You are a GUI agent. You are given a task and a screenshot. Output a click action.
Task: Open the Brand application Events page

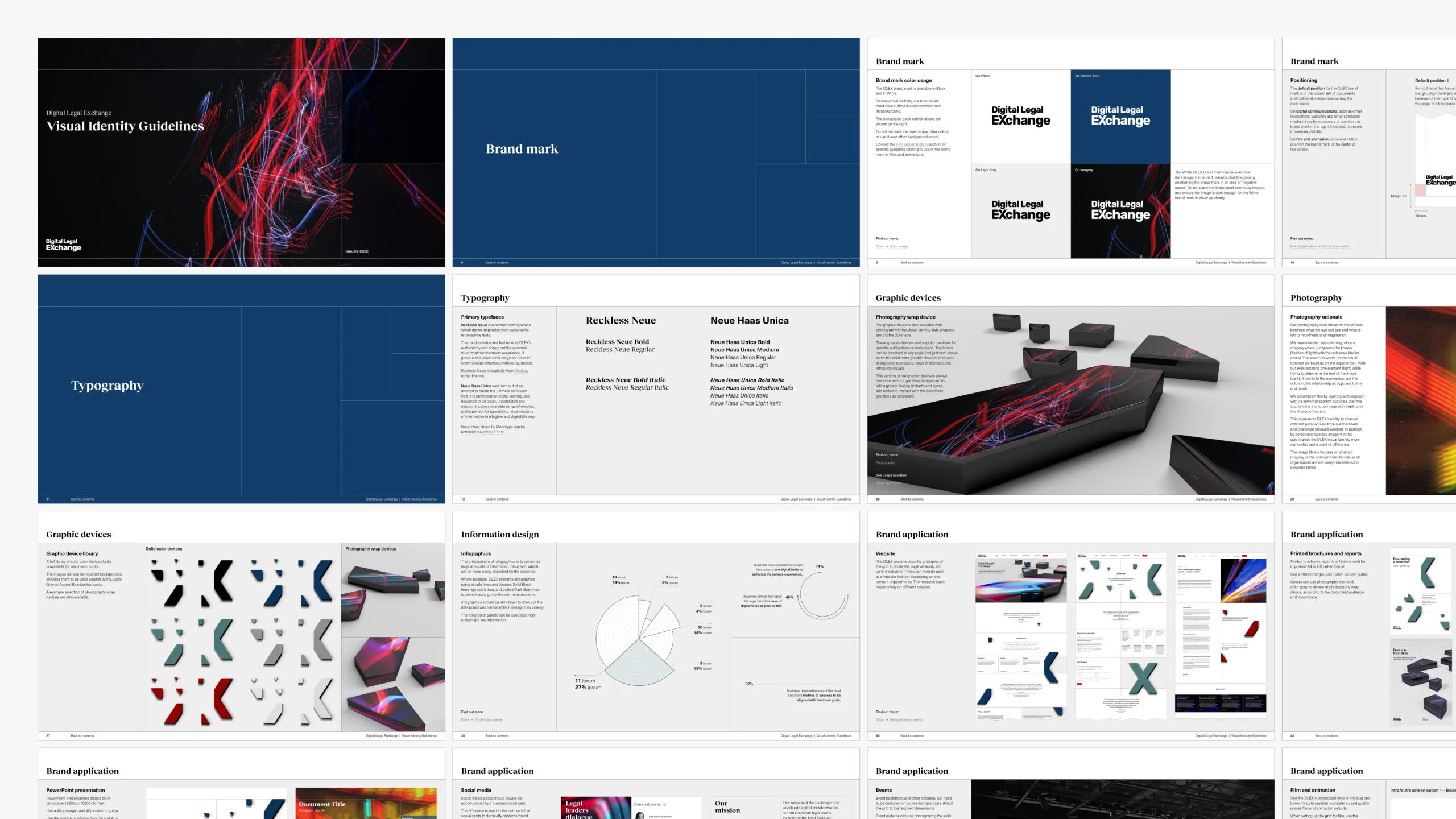[x=1070, y=784]
